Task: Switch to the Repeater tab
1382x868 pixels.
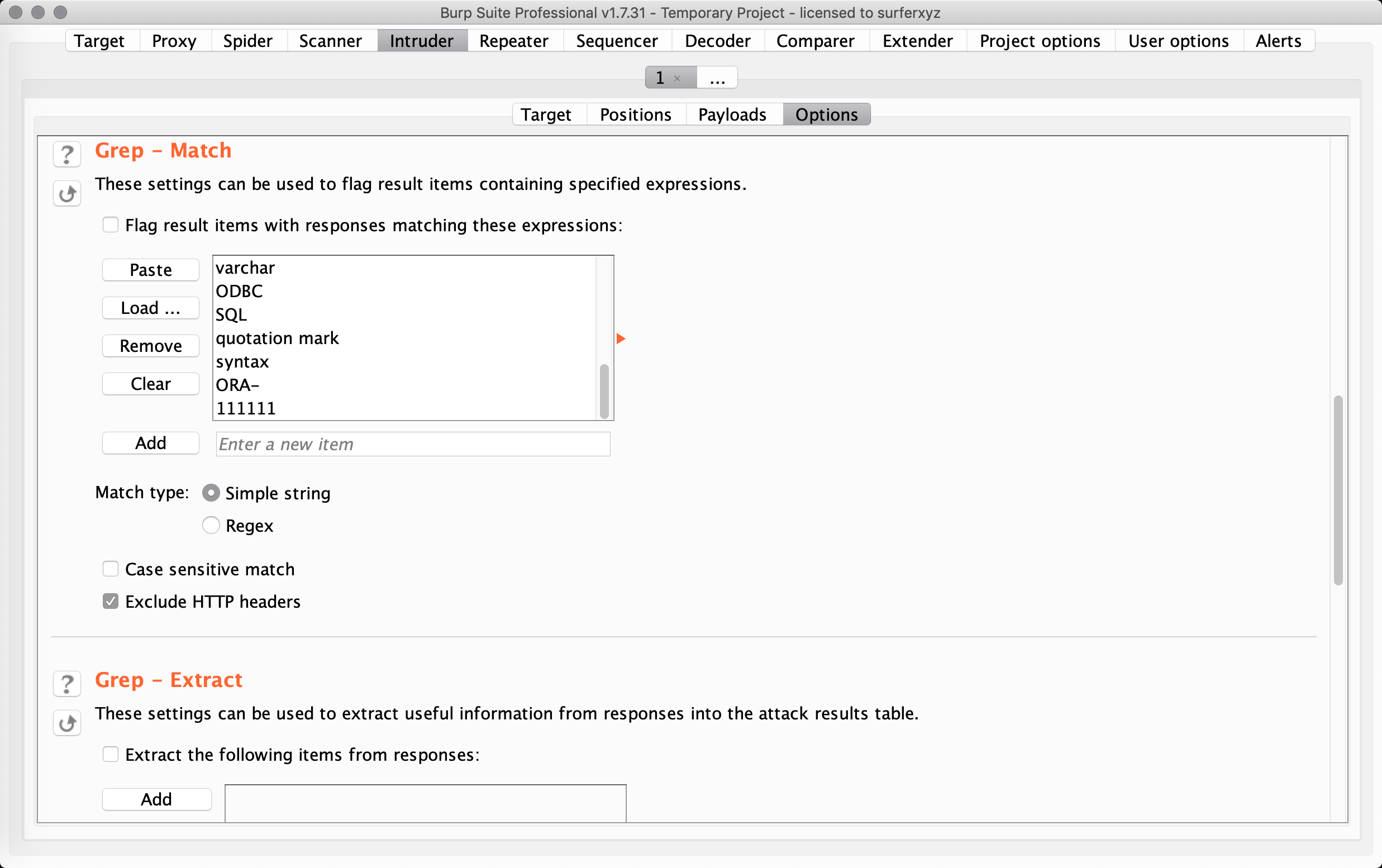Action: click(x=513, y=41)
